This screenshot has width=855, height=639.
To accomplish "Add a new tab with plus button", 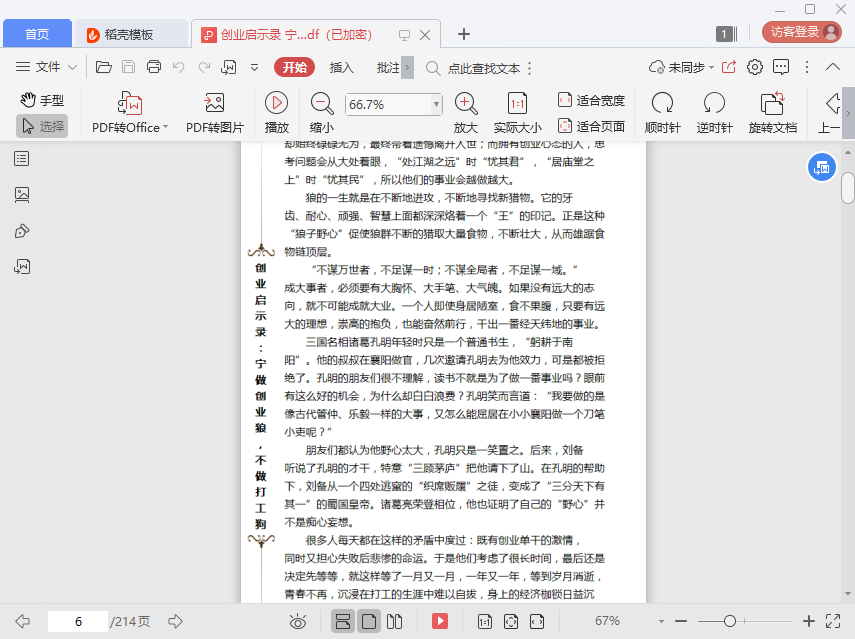I will tap(463, 34).
